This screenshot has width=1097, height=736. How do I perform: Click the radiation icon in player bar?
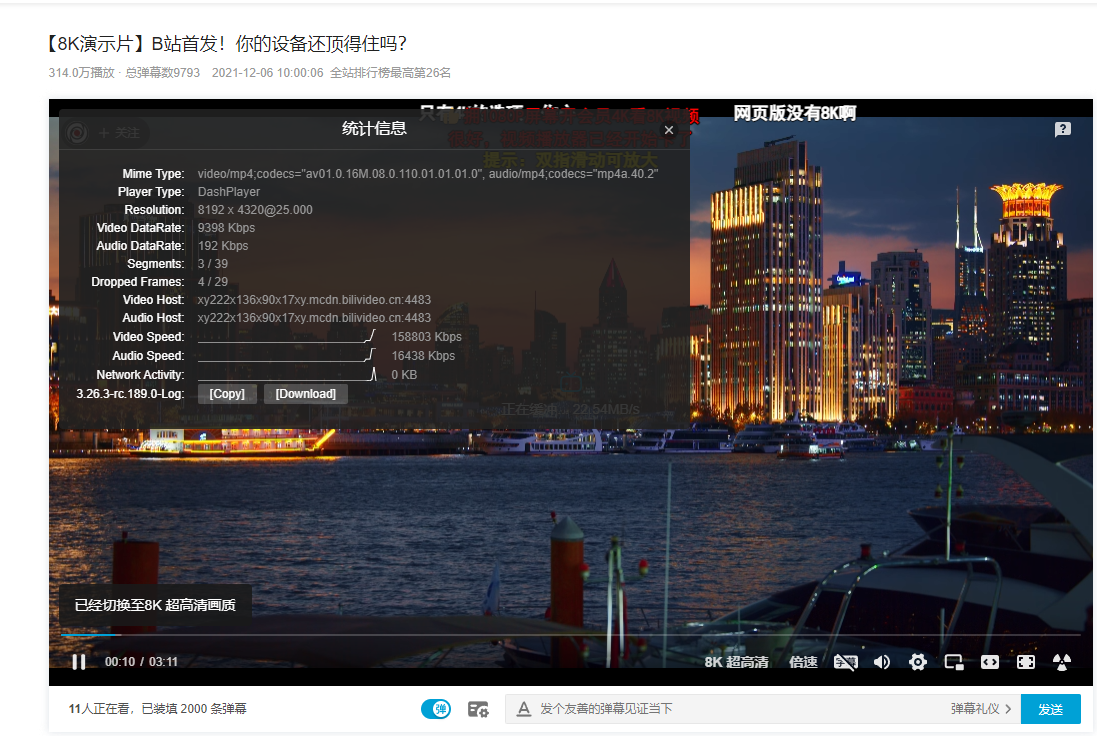[1061, 662]
